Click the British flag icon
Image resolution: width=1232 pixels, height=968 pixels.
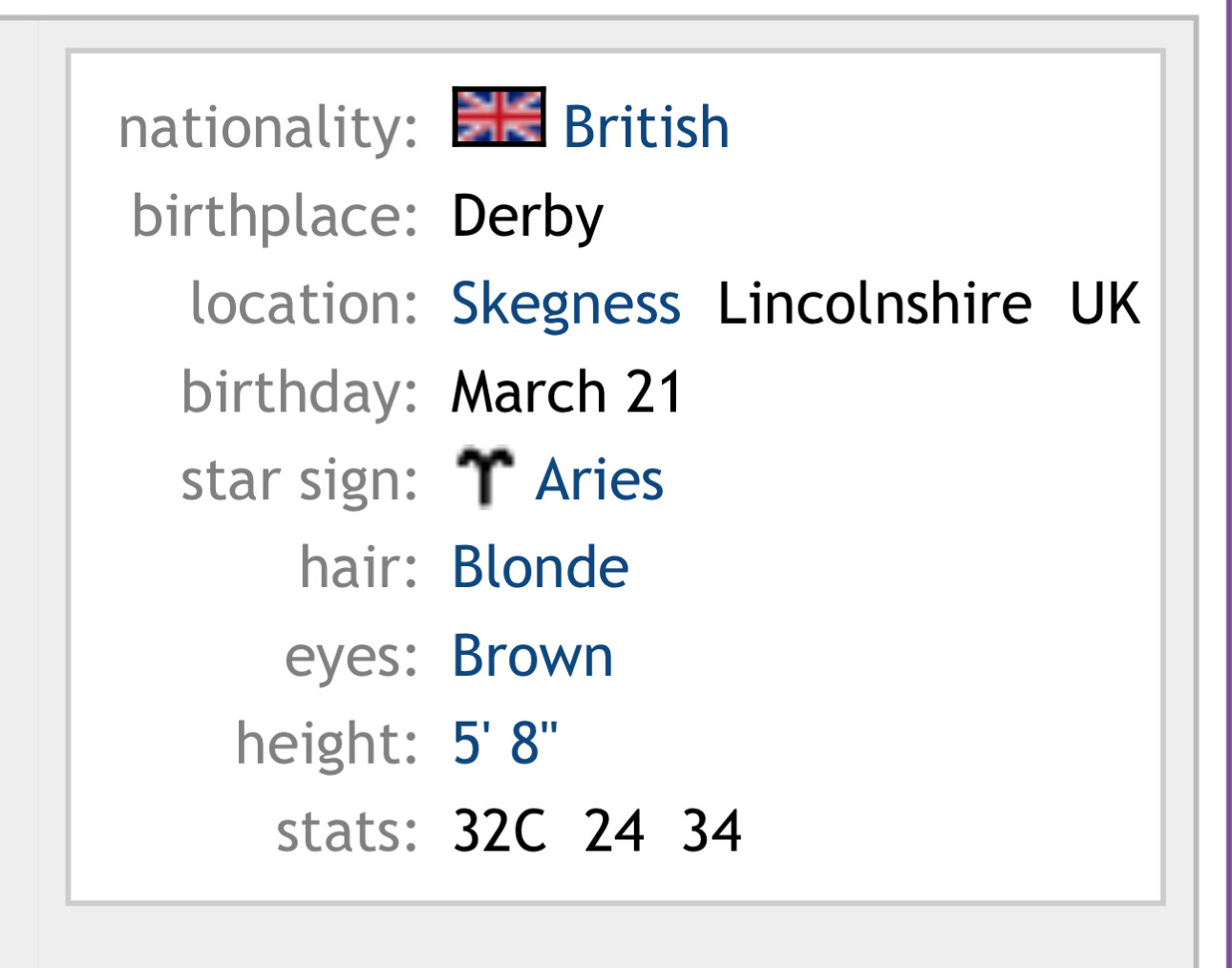pyautogui.click(x=499, y=117)
